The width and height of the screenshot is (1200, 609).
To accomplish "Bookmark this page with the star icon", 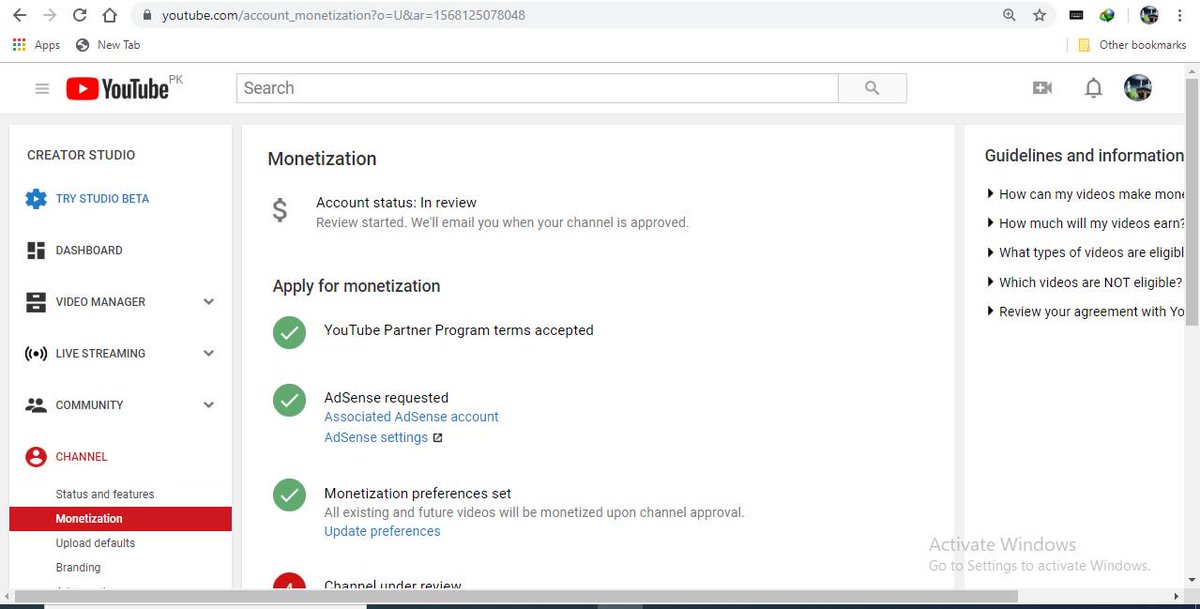I will [x=1039, y=15].
